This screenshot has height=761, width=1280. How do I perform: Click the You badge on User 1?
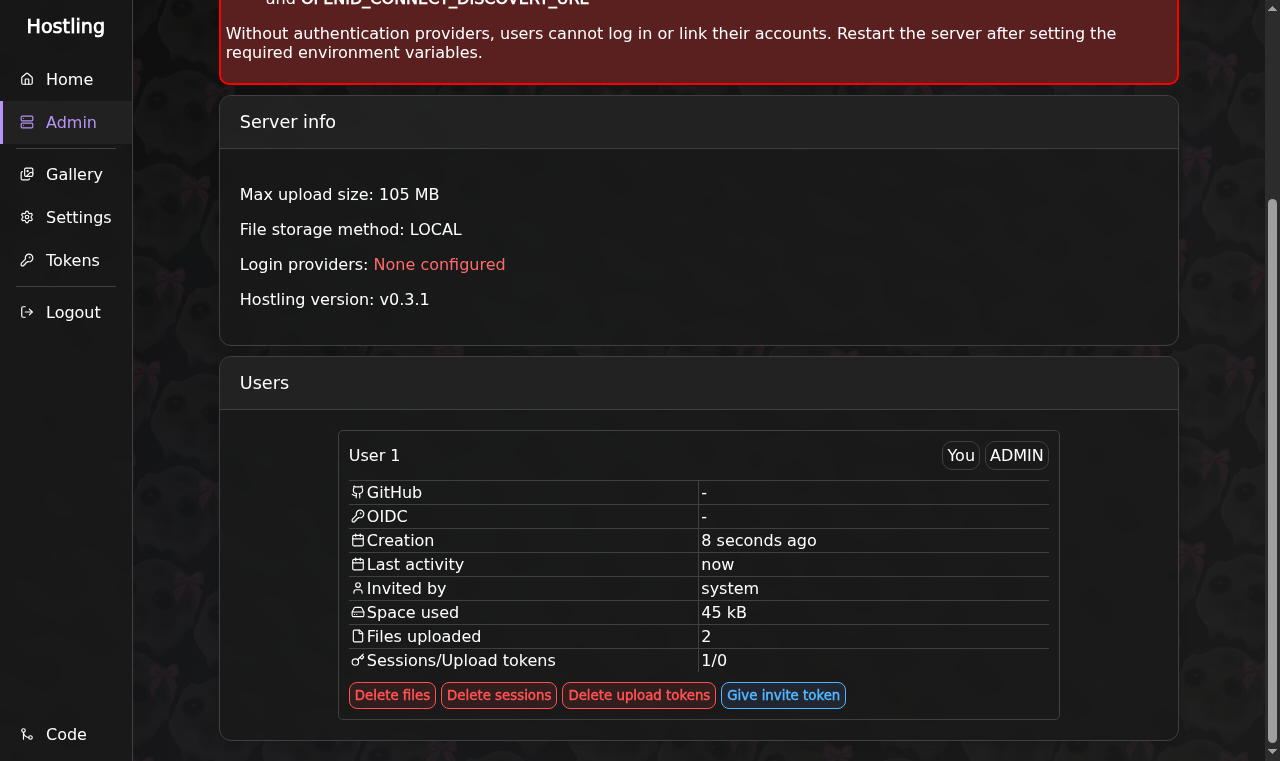coord(961,455)
